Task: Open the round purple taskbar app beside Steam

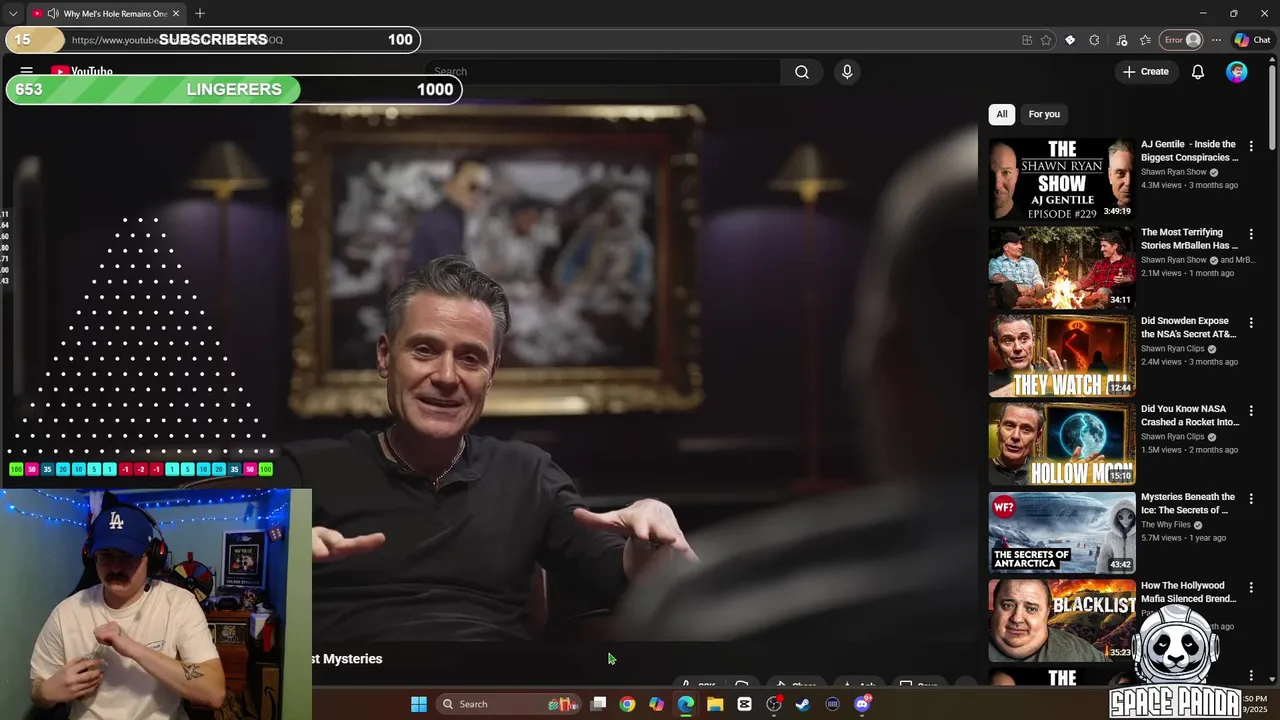Action: click(x=832, y=704)
